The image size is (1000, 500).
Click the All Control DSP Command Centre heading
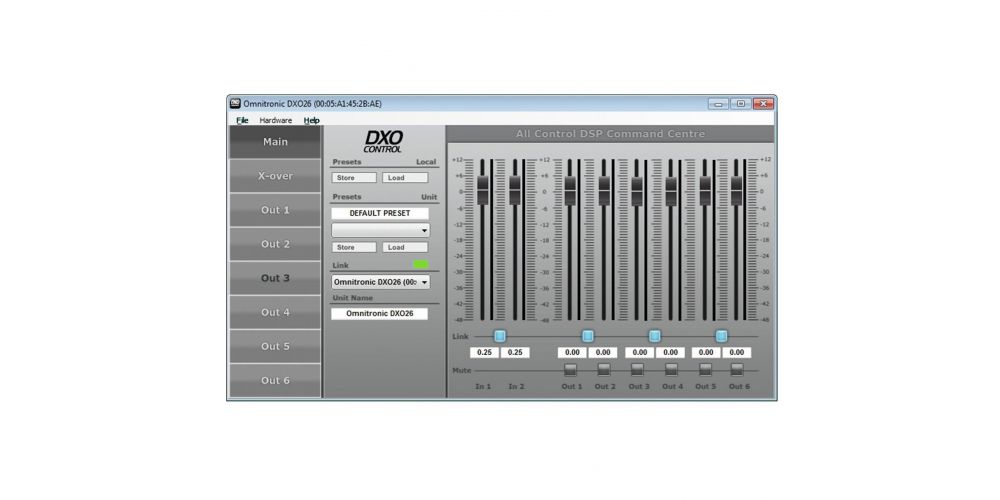pos(610,134)
